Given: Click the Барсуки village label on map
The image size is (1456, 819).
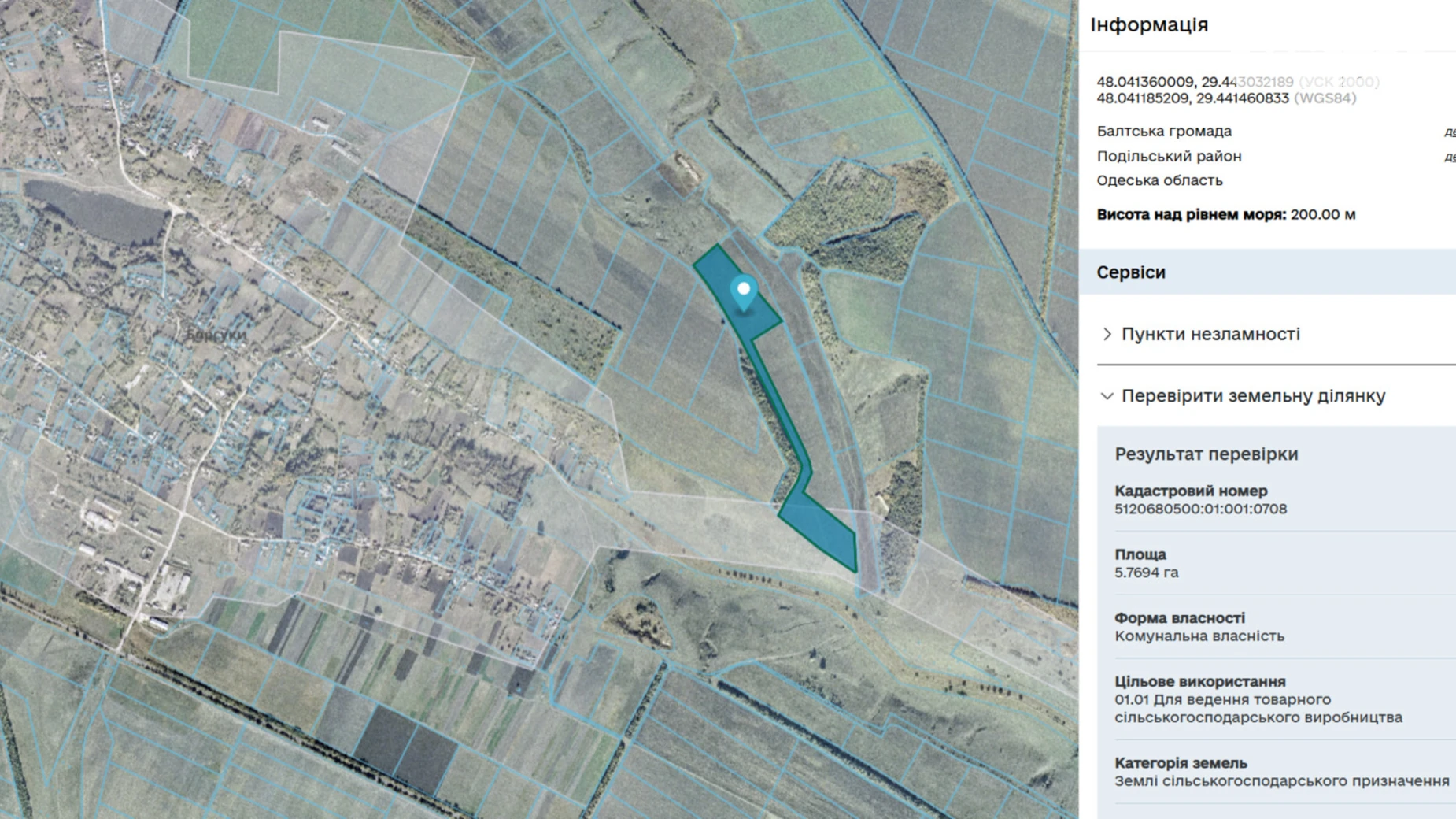Looking at the screenshot, I should pyautogui.click(x=216, y=335).
